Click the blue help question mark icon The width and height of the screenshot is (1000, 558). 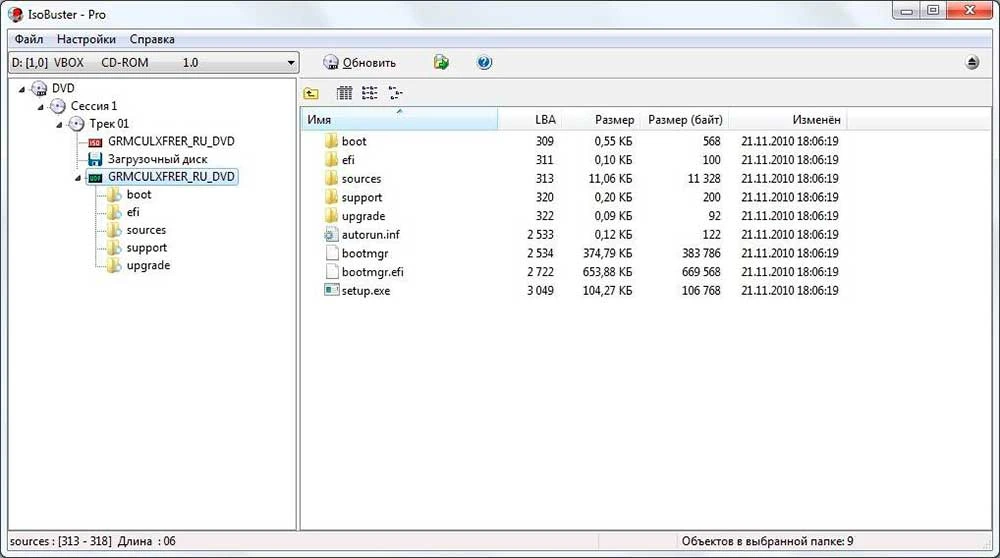pyautogui.click(x=485, y=62)
